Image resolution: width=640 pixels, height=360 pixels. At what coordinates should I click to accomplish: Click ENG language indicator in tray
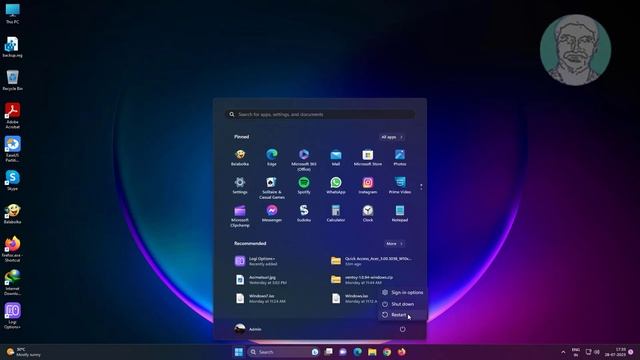(x=576, y=352)
